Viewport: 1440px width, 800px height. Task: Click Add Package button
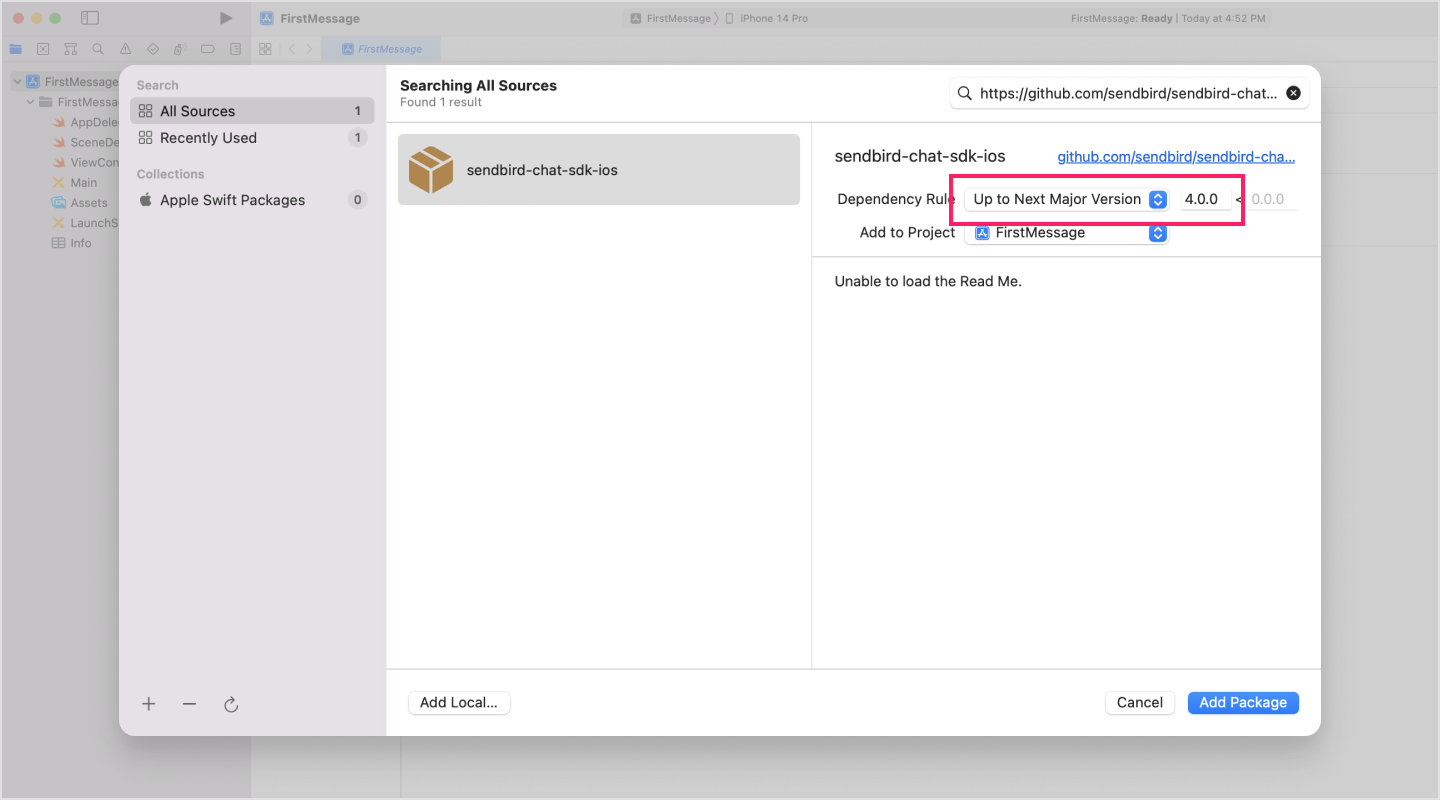pos(1243,702)
